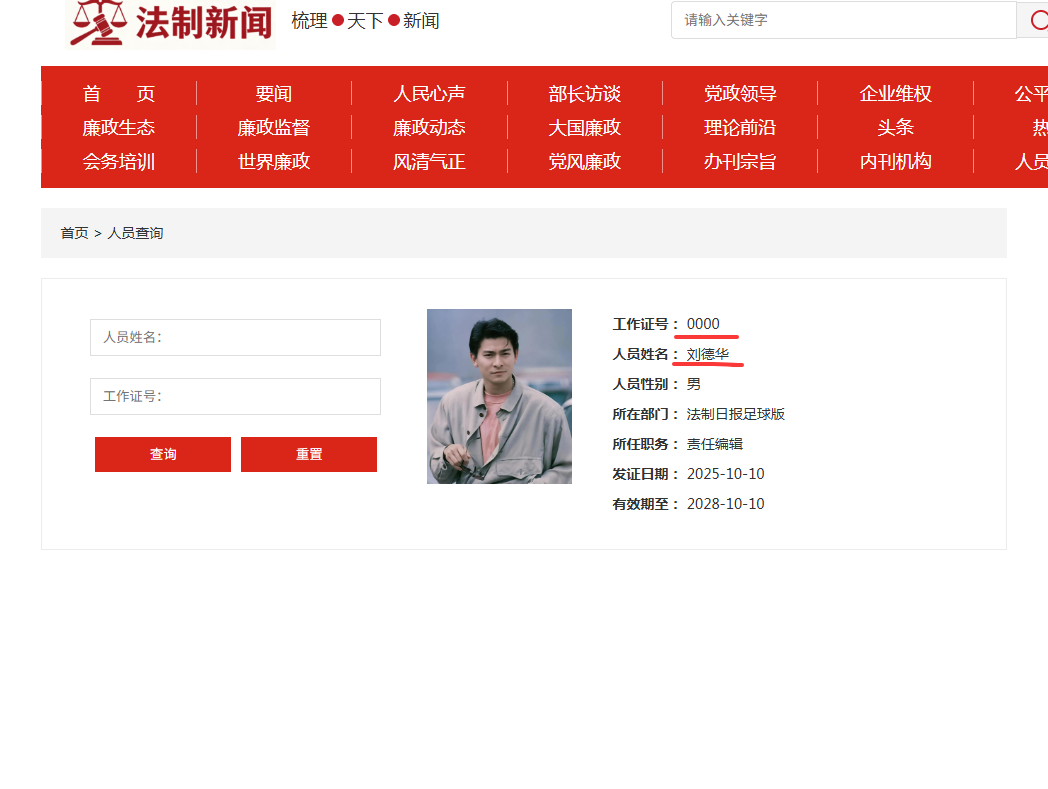The height and width of the screenshot is (789, 1048).
Task: Click inside the 人员姓名 input field
Action: click(235, 337)
